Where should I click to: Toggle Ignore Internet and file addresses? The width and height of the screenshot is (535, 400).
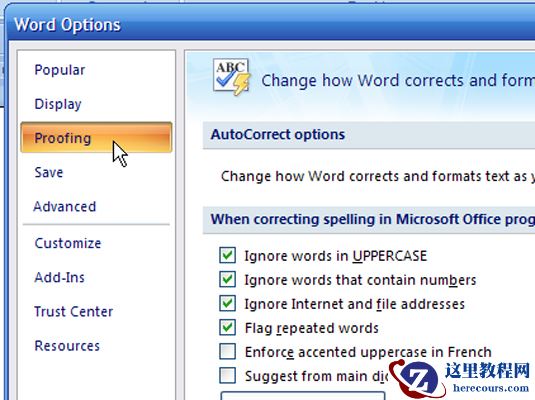(227, 303)
